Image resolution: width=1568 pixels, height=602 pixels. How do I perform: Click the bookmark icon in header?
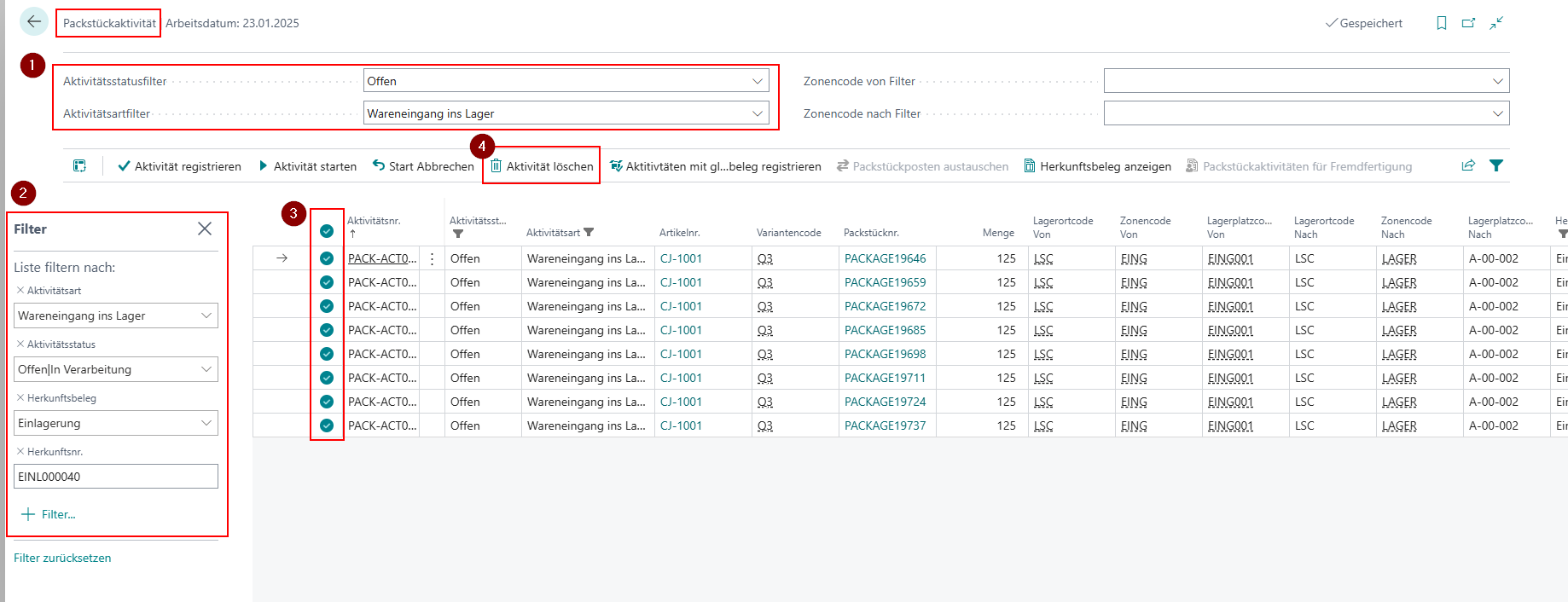[1441, 23]
